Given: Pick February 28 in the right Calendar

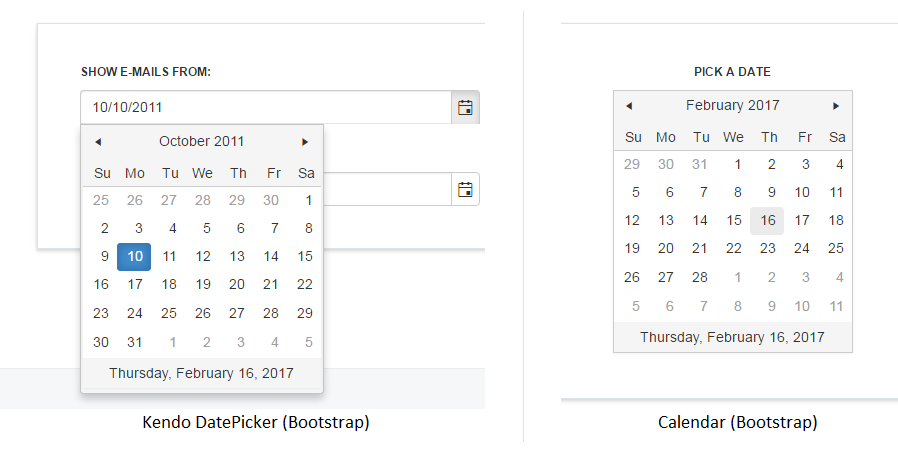Looking at the screenshot, I should [700, 277].
